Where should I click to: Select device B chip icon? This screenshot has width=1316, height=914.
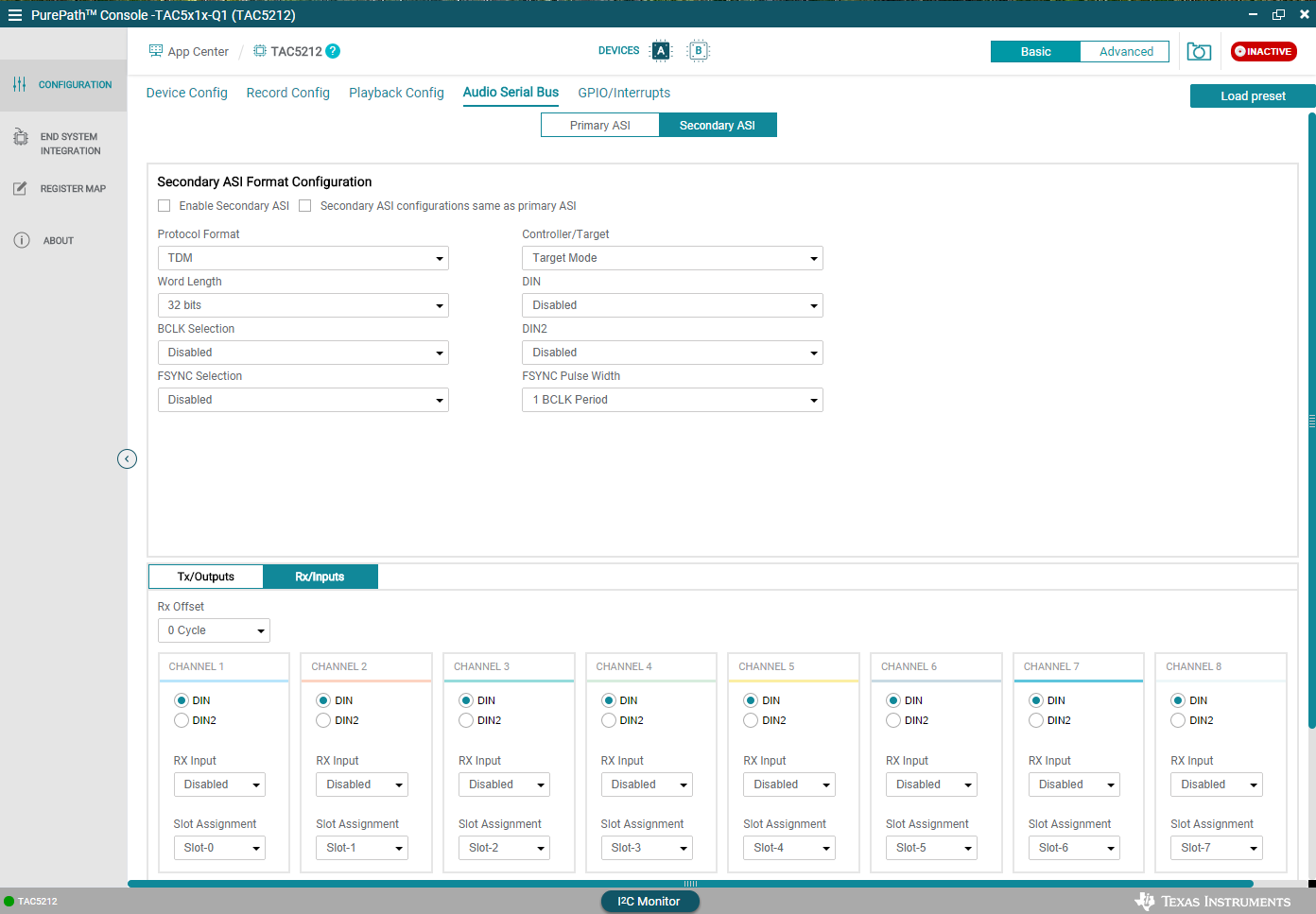tap(698, 50)
